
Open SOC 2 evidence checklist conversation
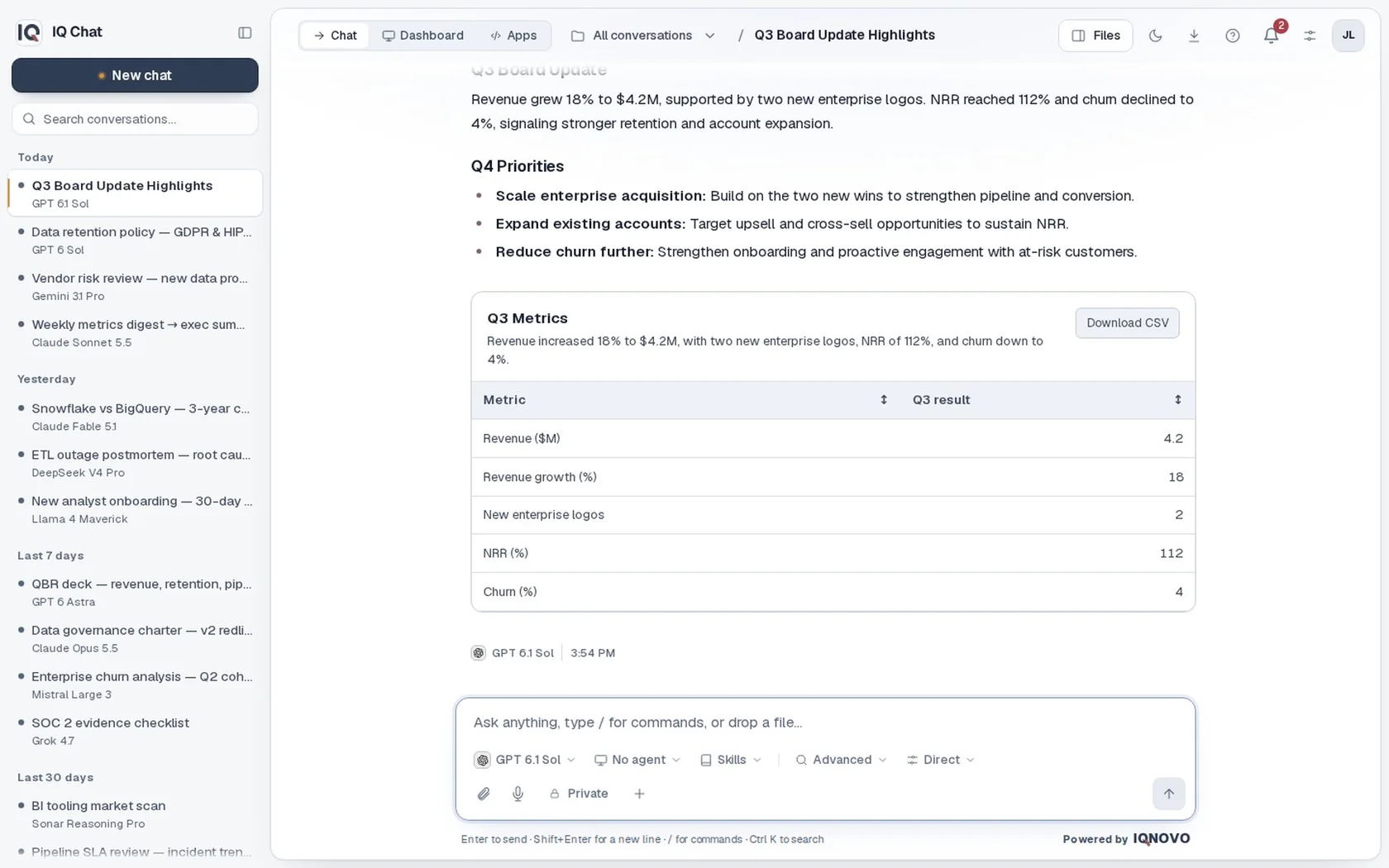(135, 731)
